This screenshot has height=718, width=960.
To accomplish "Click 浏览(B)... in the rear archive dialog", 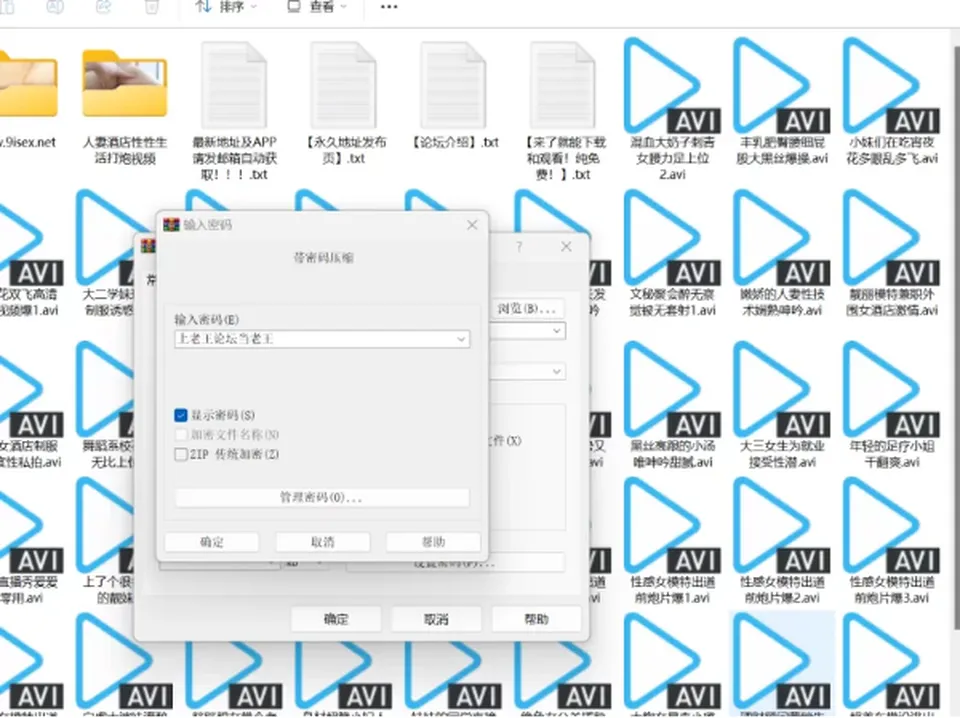I will [x=528, y=309].
